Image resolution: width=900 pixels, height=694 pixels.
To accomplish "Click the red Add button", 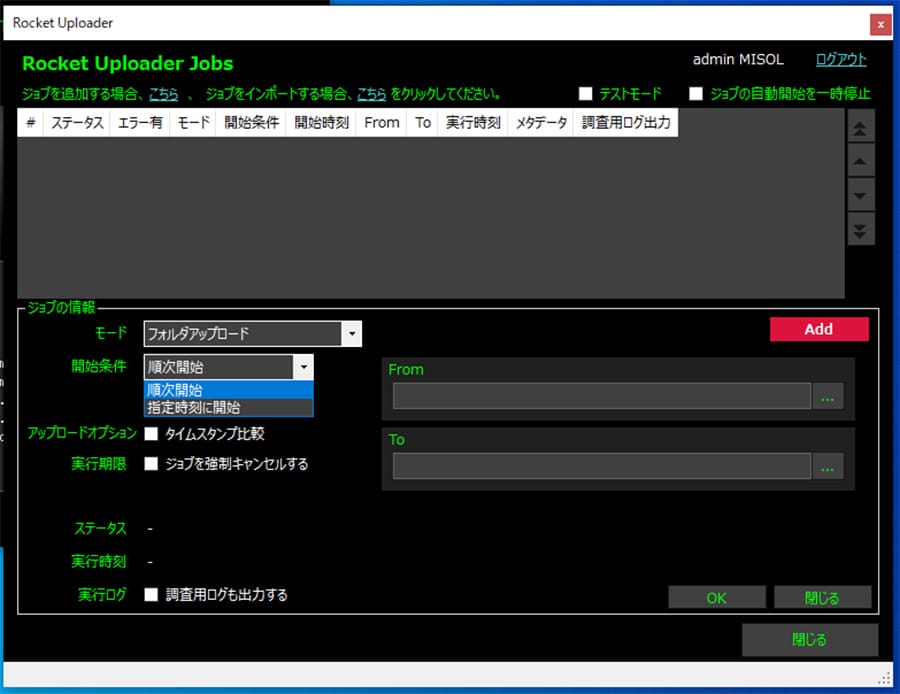I will coord(819,329).
